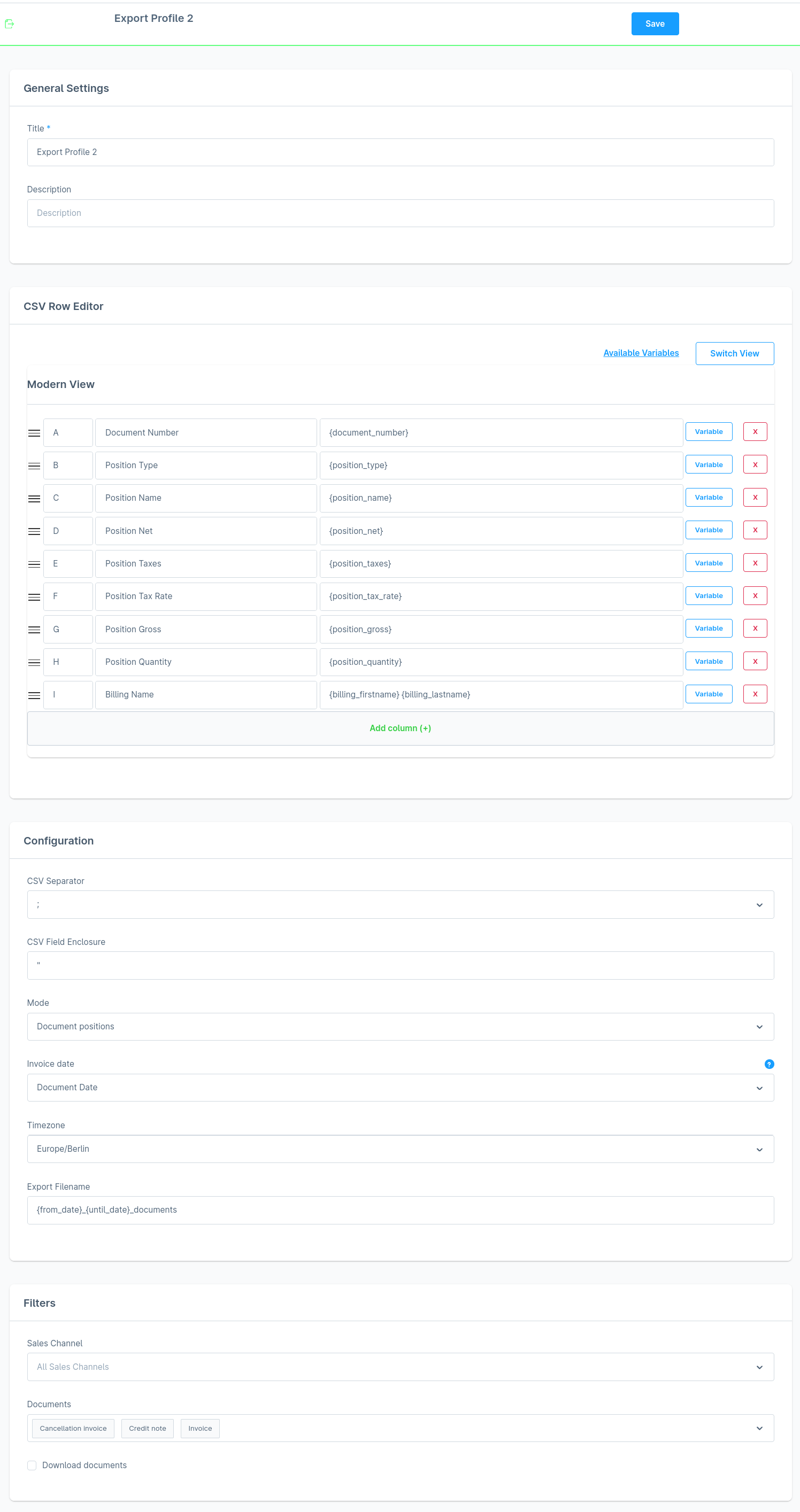800x1512 pixels.
Task: Edit the {position_tax_rate} value field
Action: click(501, 596)
